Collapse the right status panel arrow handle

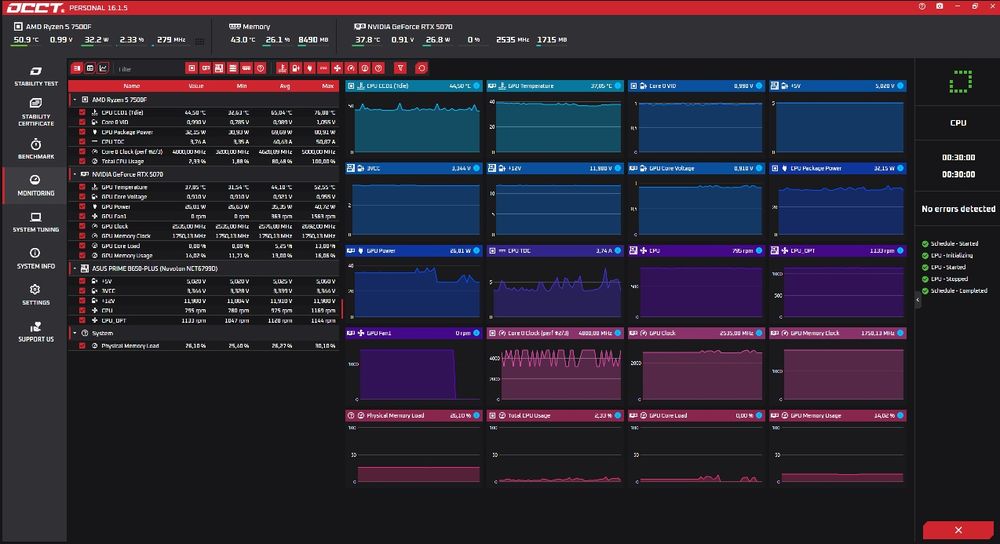(918, 299)
